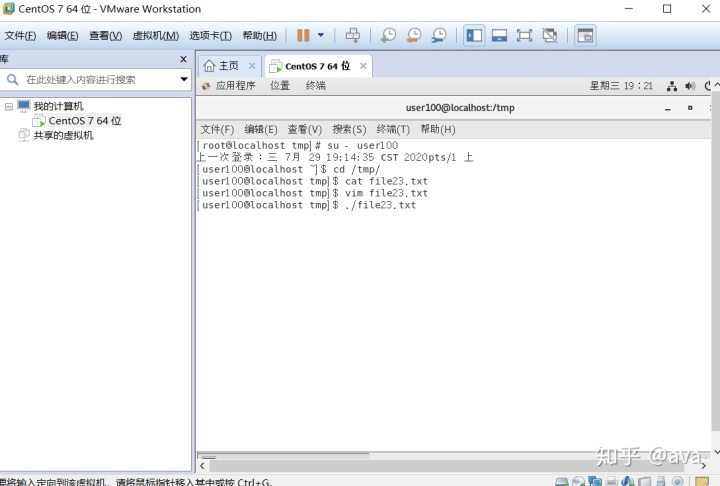Viewport: 720px width, 486px height.
Task: Close the CentOS 7 64 位 tab
Action: pyautogui.click(x=363, y=66)
